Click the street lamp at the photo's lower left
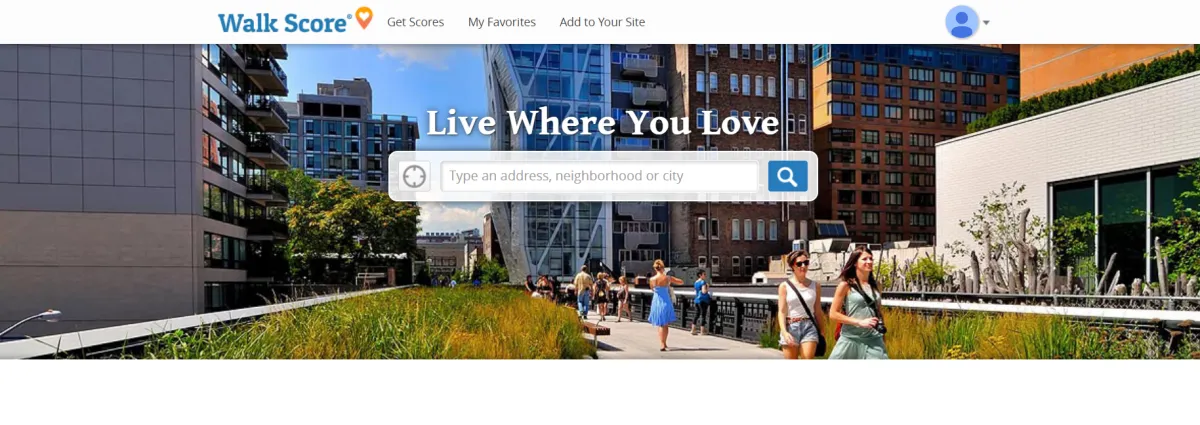1200x425 pixels. tap(30, 322)
